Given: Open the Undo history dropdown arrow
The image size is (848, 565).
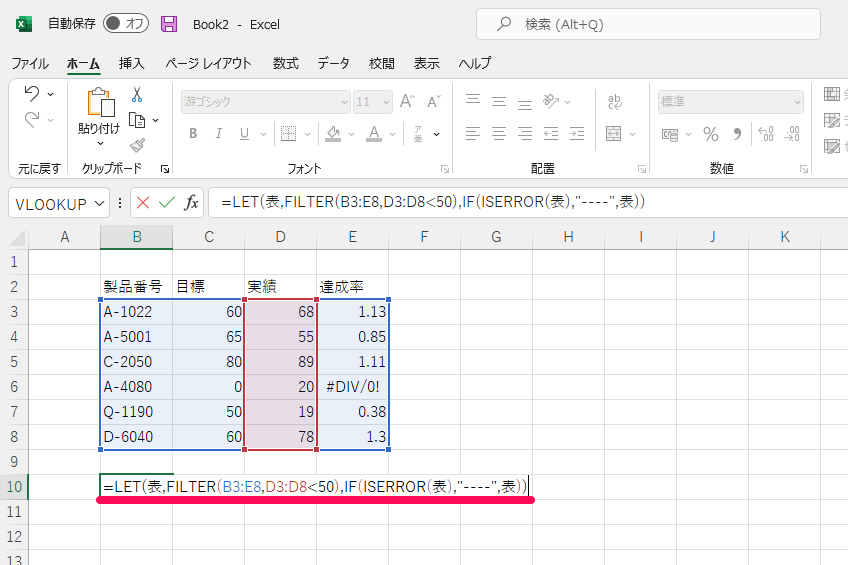Looking at the screenshot, I should click(x=50, y=94).
